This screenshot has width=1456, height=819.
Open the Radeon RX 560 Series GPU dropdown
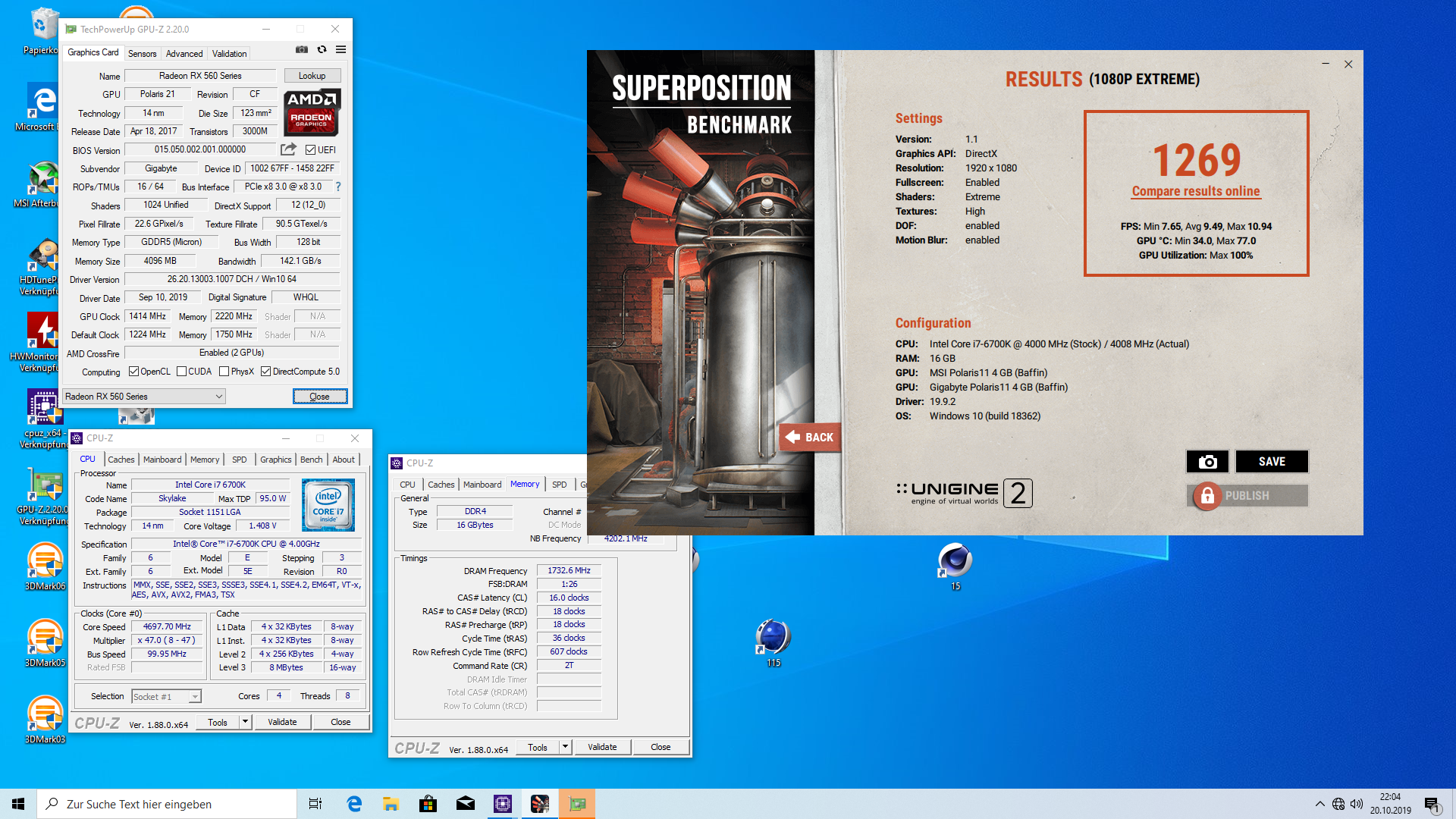coord(144,397)
